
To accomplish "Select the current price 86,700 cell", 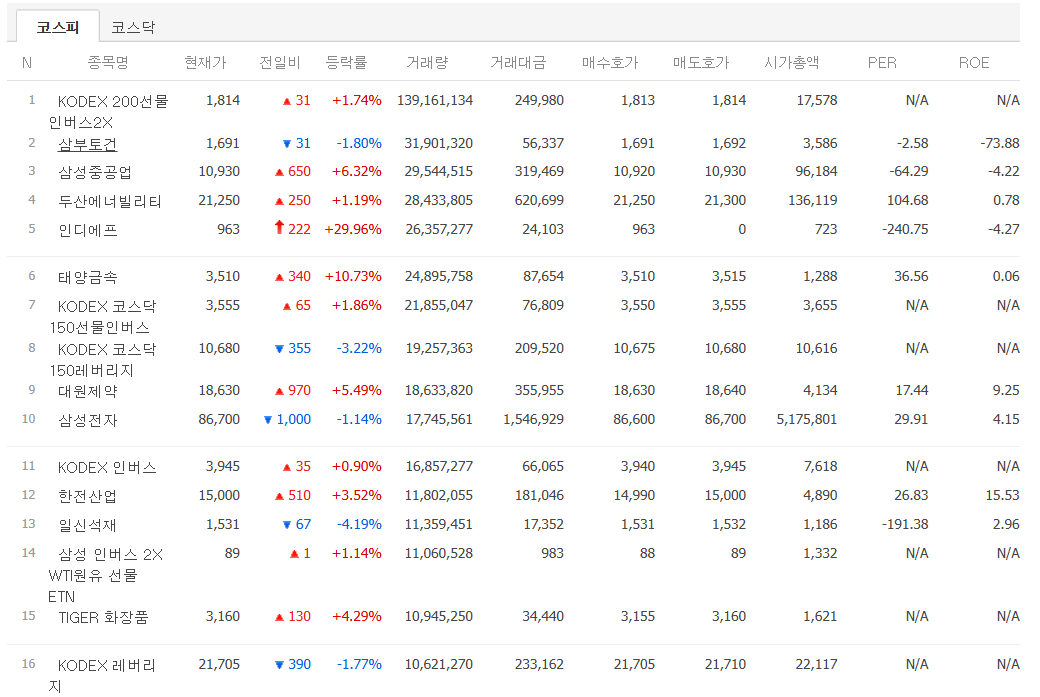I will (219, 419).
